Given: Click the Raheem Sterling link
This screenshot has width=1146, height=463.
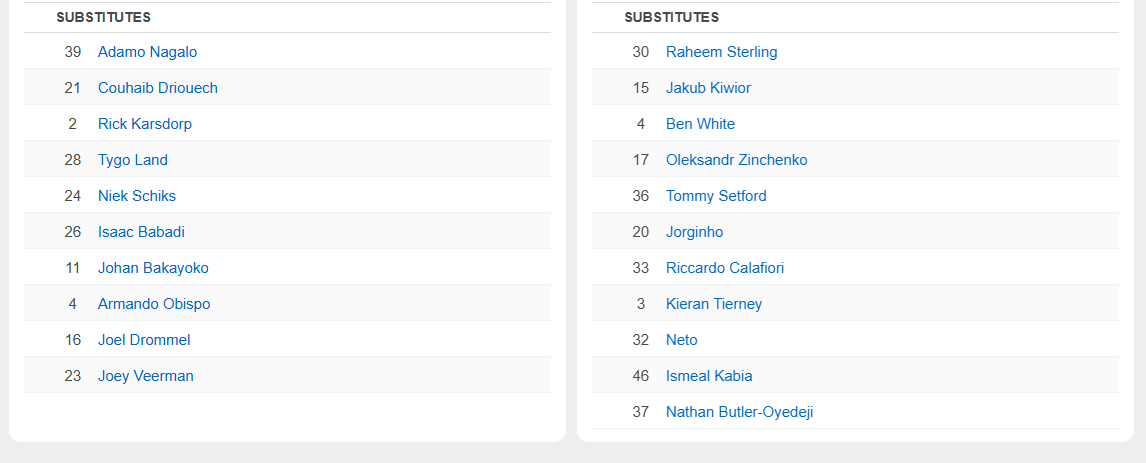Looking at the screenshot, I should pos(721,52).
